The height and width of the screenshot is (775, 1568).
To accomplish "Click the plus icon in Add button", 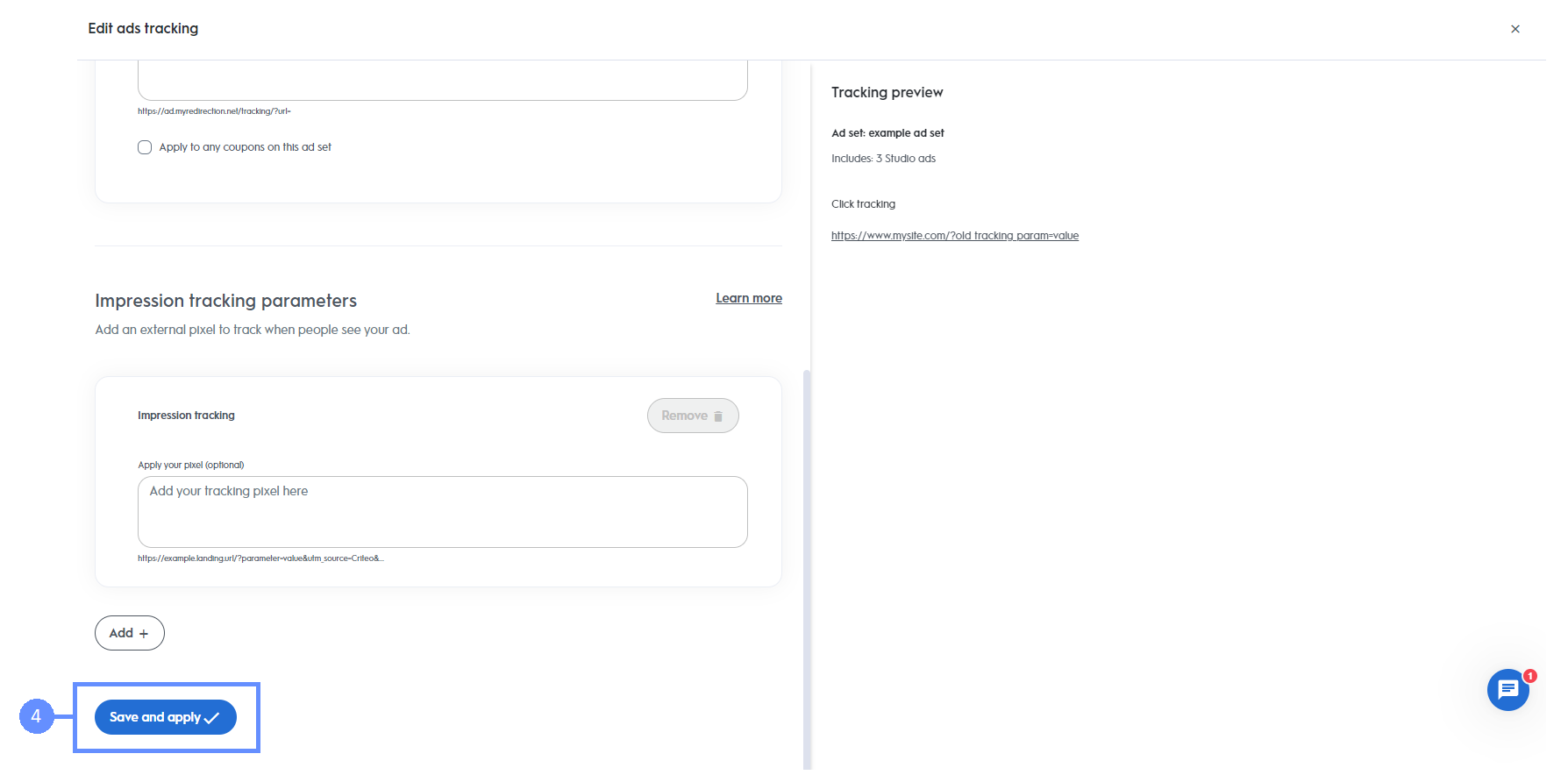I will [144, 634].
